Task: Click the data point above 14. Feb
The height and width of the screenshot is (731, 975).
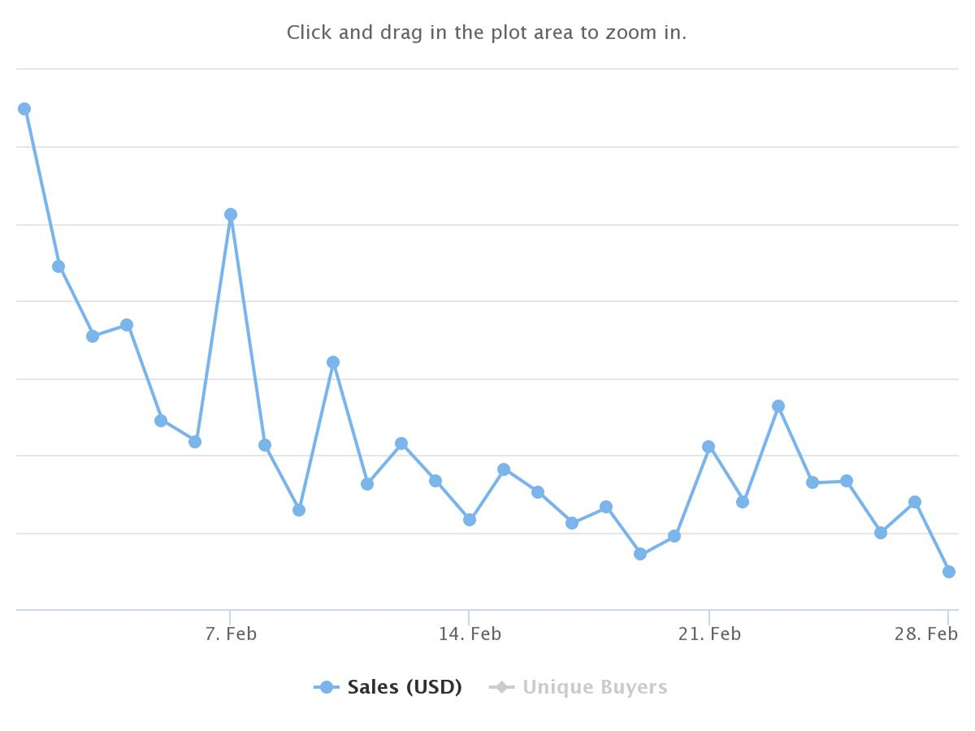Action: coord(469,520)
